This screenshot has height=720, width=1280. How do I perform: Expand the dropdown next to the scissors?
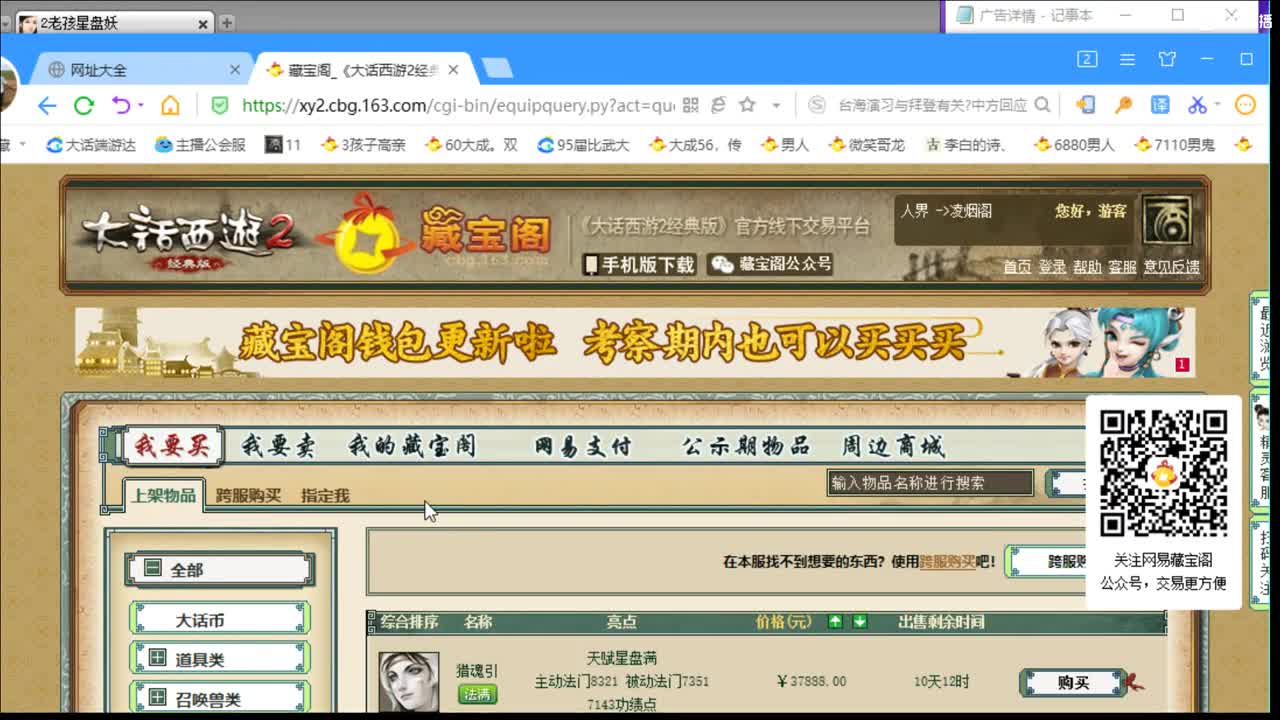(x=1217, y=105)
